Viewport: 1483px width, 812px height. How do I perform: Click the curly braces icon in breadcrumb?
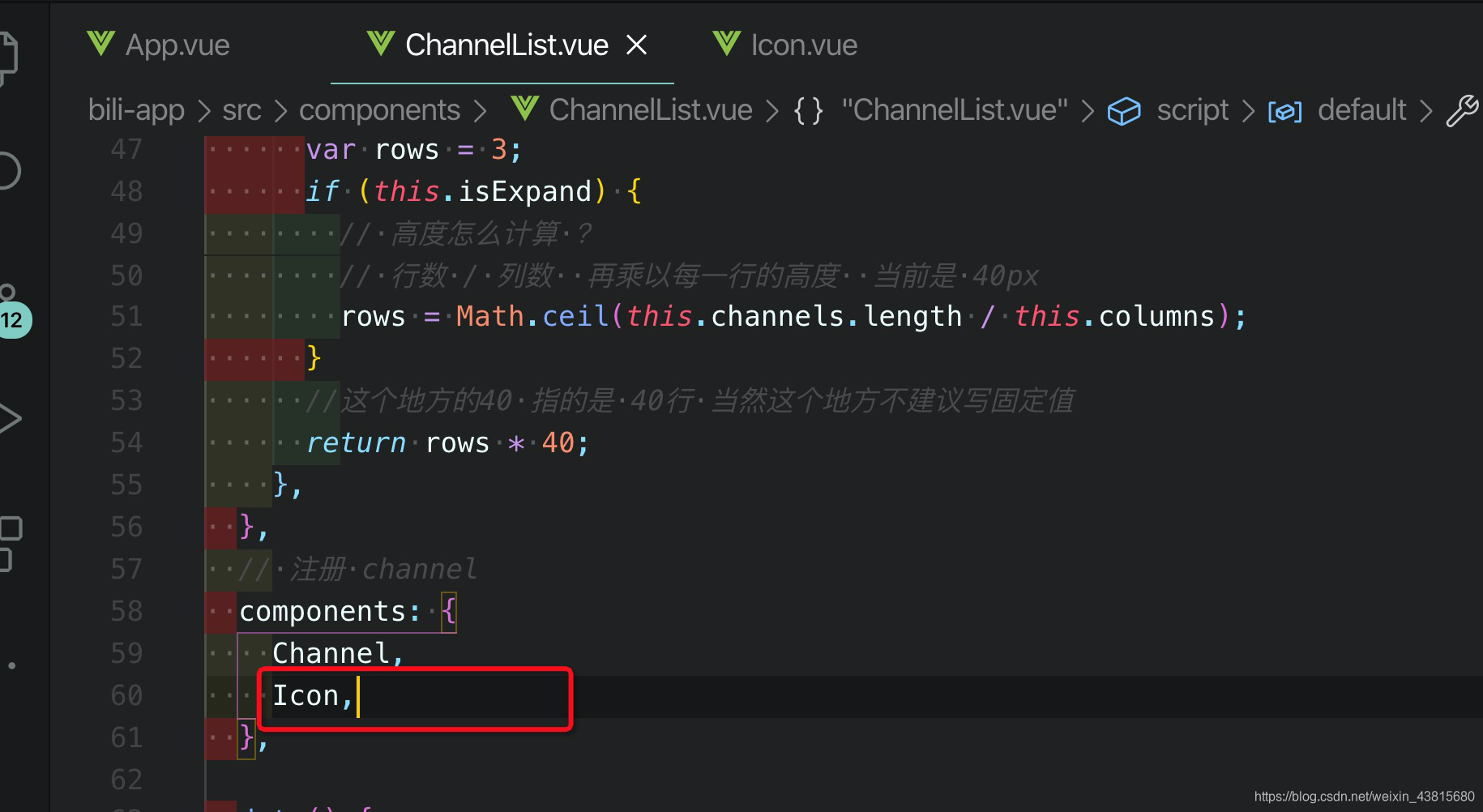tap(808, 110)
